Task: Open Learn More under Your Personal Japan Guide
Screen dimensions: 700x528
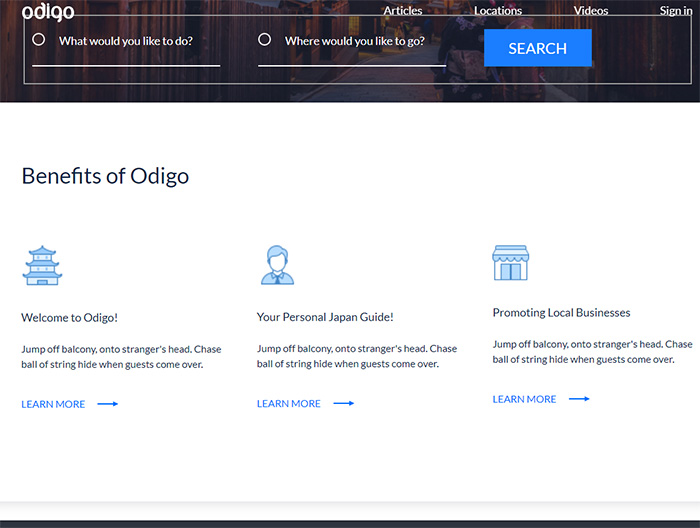Action: pyautogui.click(x=288, y=404)
